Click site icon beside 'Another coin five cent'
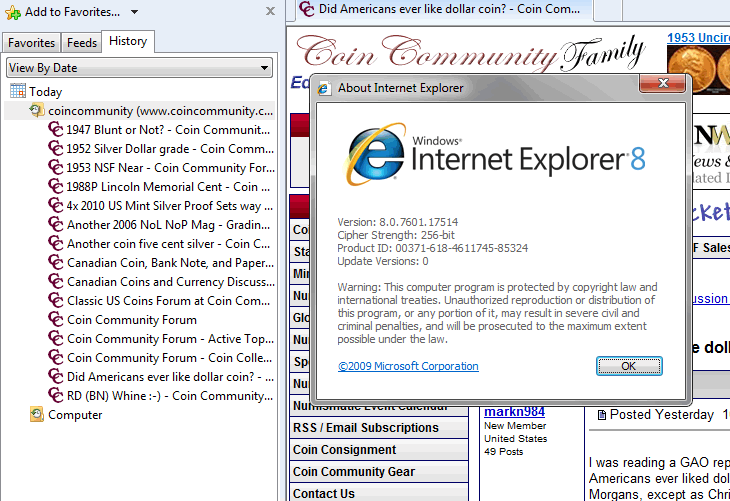Screen dimensions: 730x501 click(x=55, y=243)
